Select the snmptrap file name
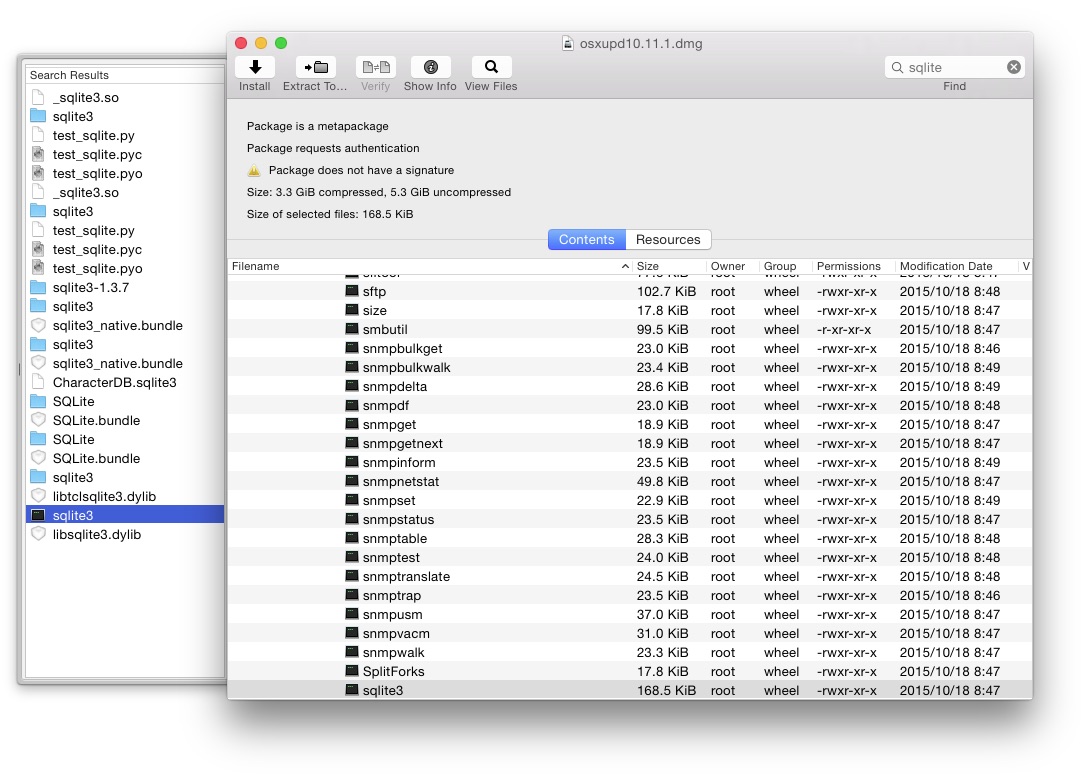Image resolution: width=1089 pixels, height=780 pixels. [392, 595]
